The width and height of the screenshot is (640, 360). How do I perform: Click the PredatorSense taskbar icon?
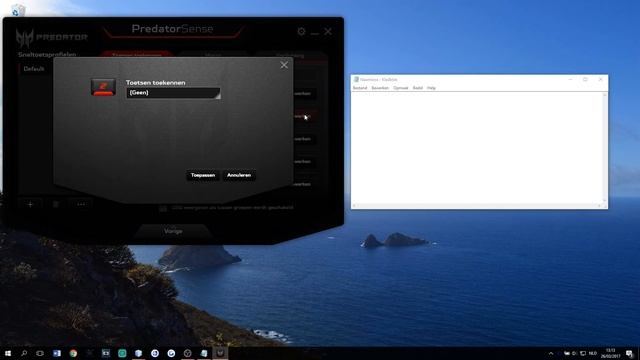(220, 353)
